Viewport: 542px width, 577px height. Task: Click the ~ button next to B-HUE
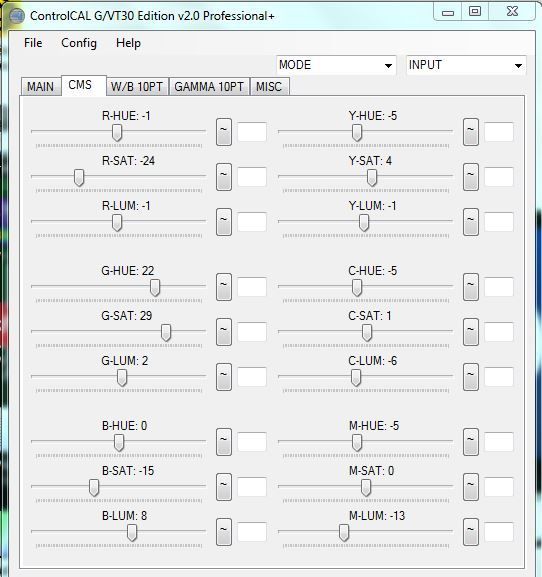[224, 442]
